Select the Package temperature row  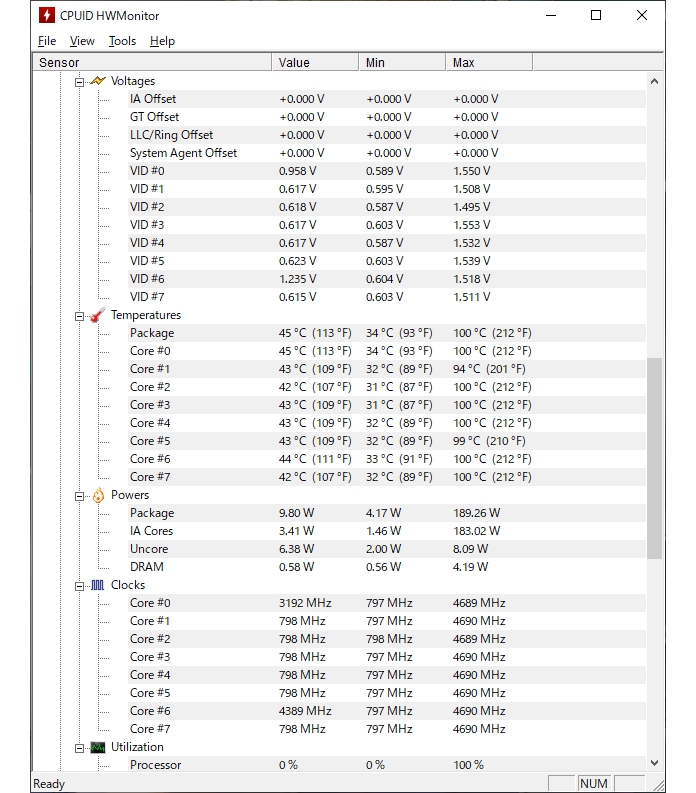(387, 333)
